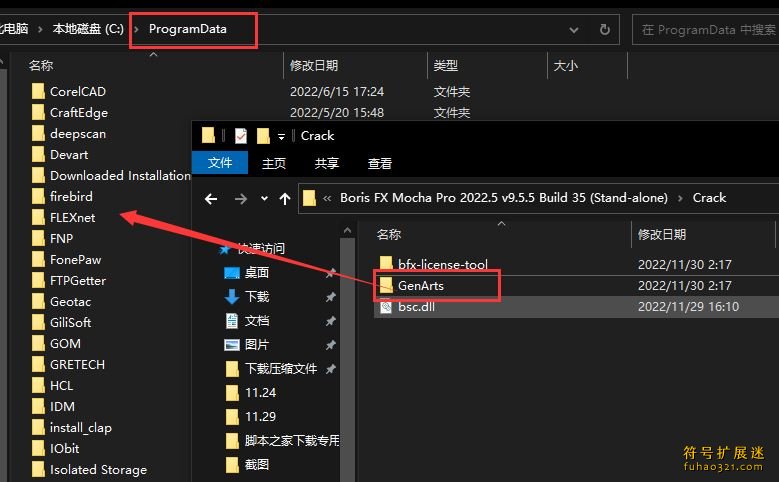Image resolution: width=779 pixels, height=482 pixels.
Task: Click the properties checkmark quick-access icon
Action: tap(240, 136)
